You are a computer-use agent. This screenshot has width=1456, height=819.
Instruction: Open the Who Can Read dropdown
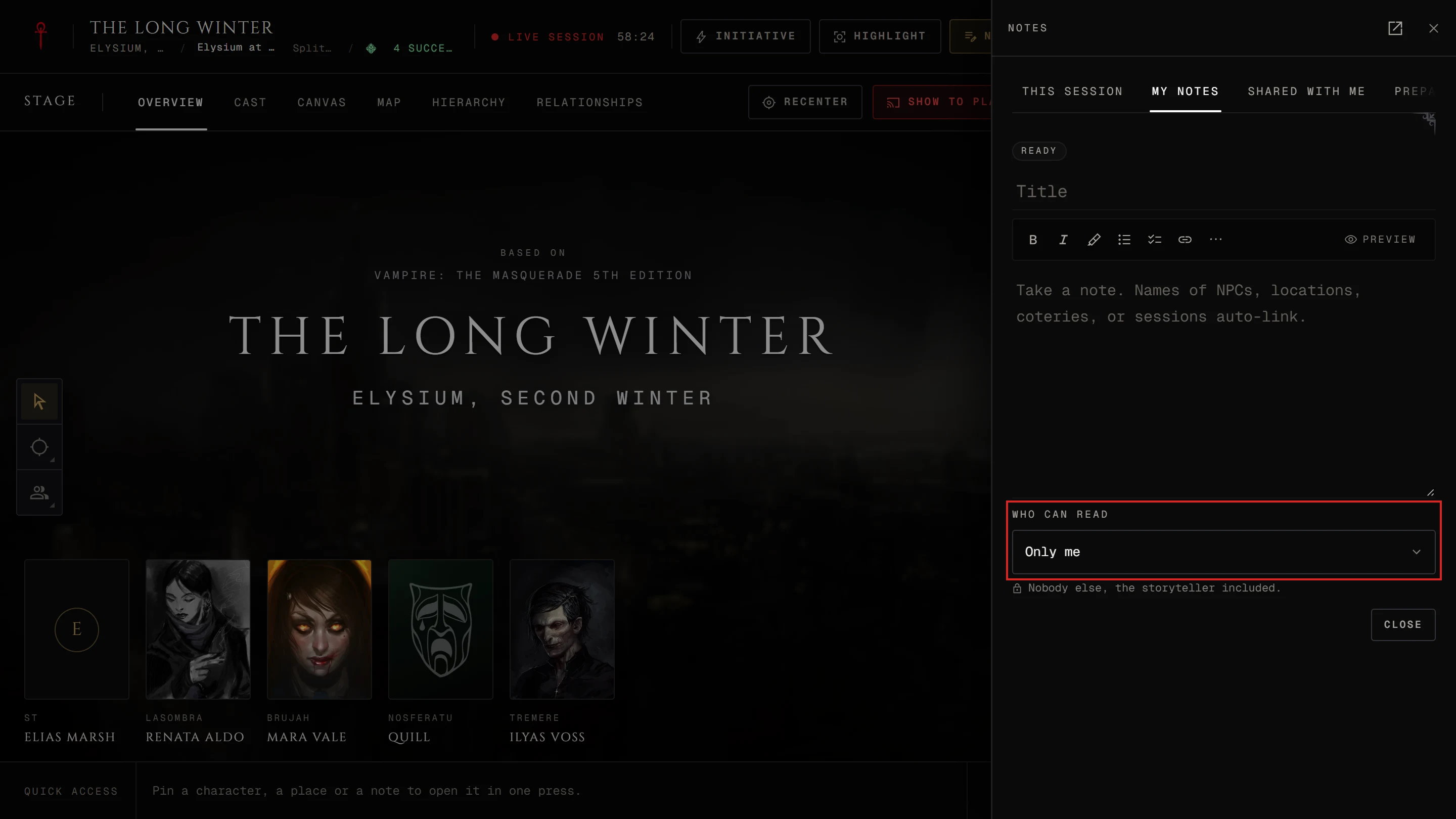pyautogui.click(x=1223, y=552)
